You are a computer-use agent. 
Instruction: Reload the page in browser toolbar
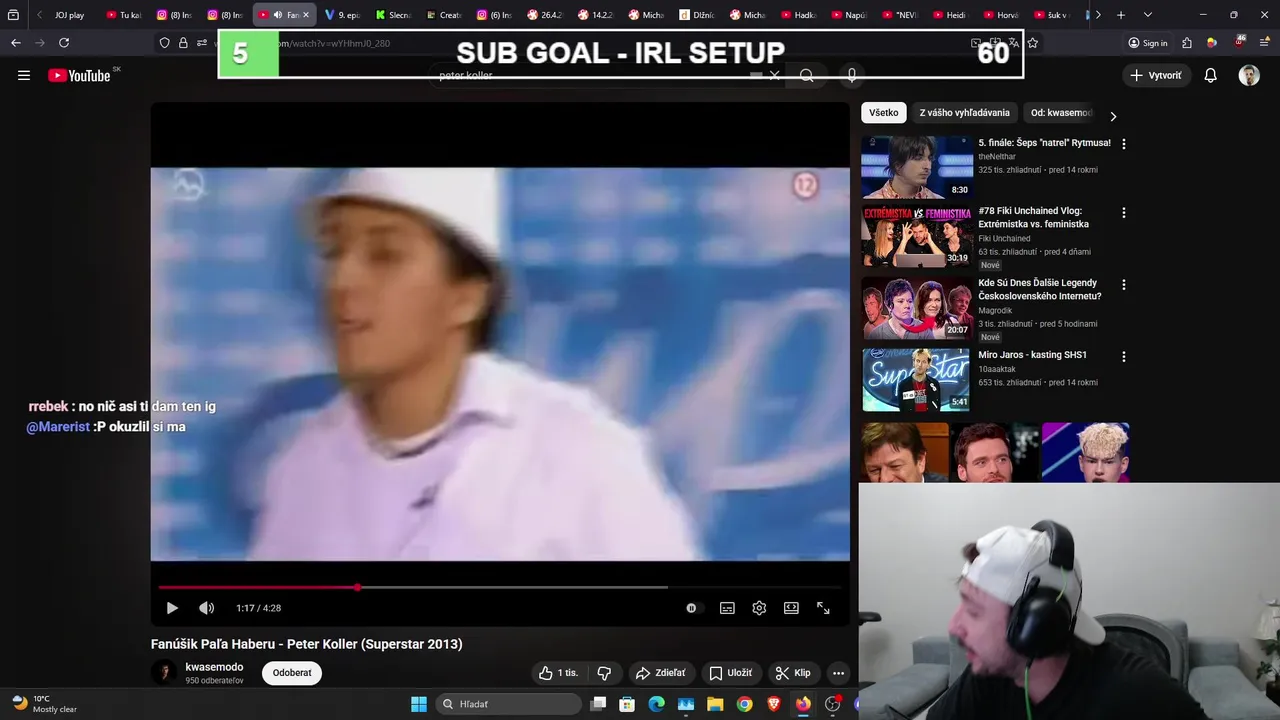click(x=64, y=43)
